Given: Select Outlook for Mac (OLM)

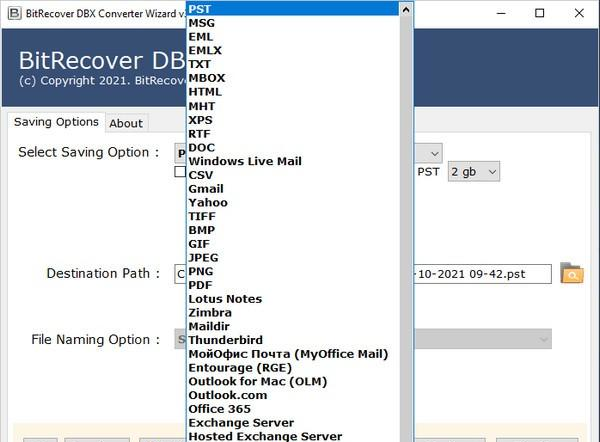Looking at the screenshot, I should (x=293, y=382).
